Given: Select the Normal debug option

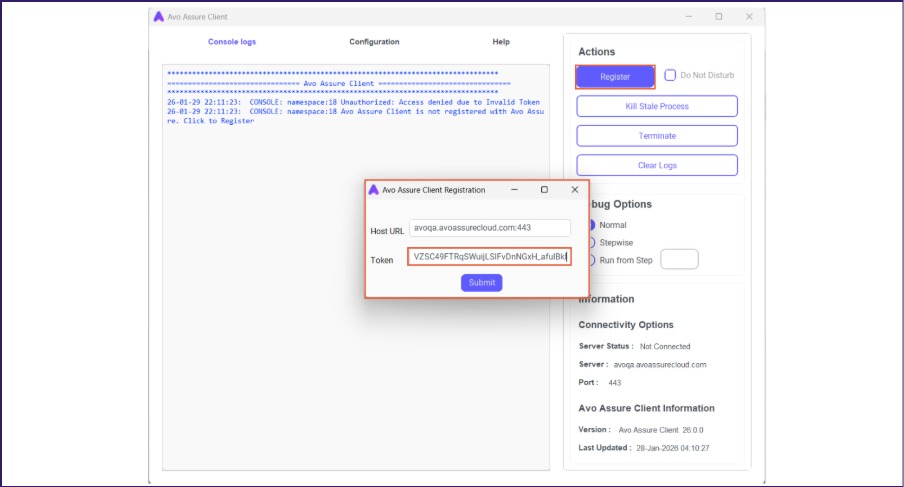Looking at the screenshot, I should [591, 225].
